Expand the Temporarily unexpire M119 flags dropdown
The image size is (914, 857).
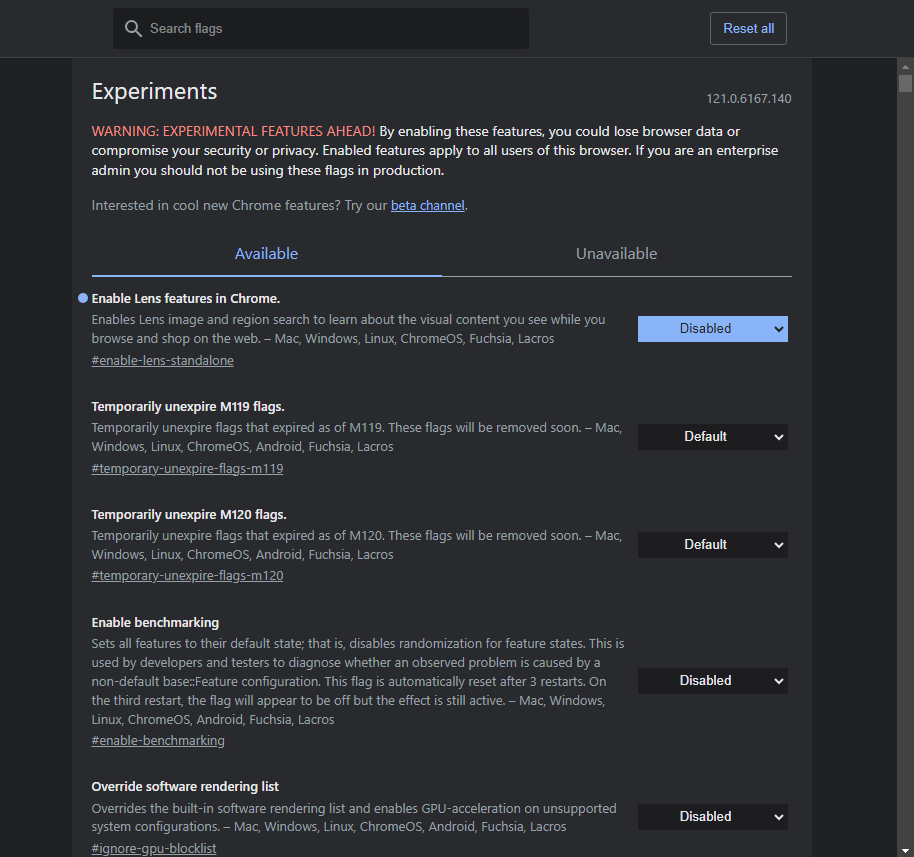coord(712,437)
